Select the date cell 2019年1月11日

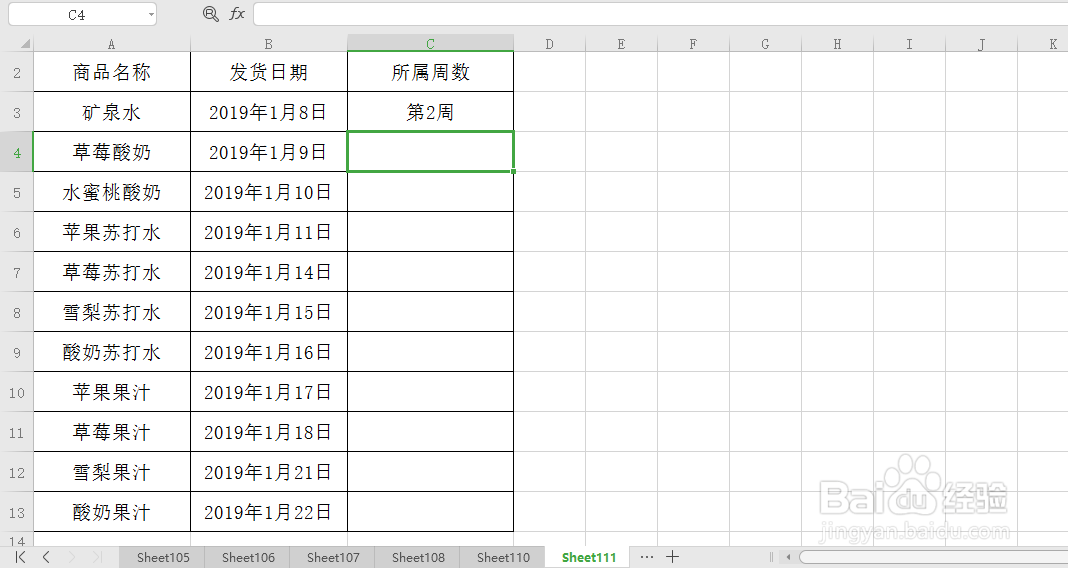click(268, 232)
